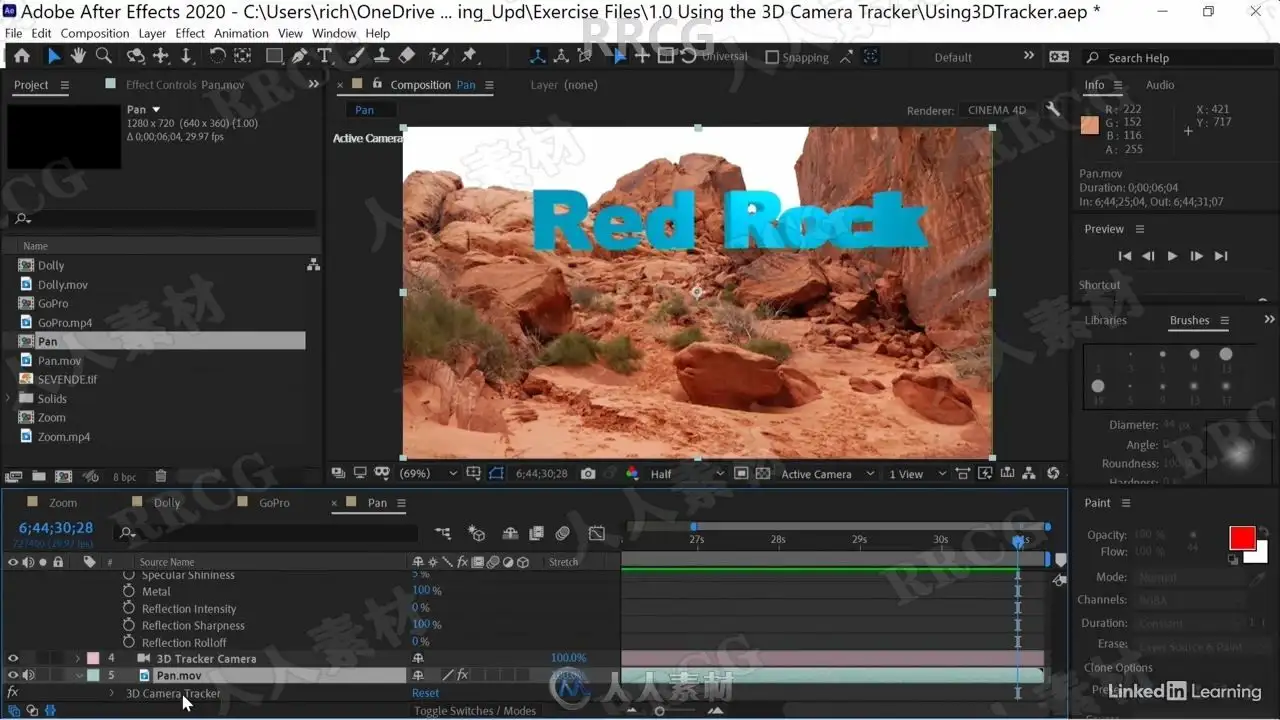Select the Zoom magnifier tool

point(103,57)
